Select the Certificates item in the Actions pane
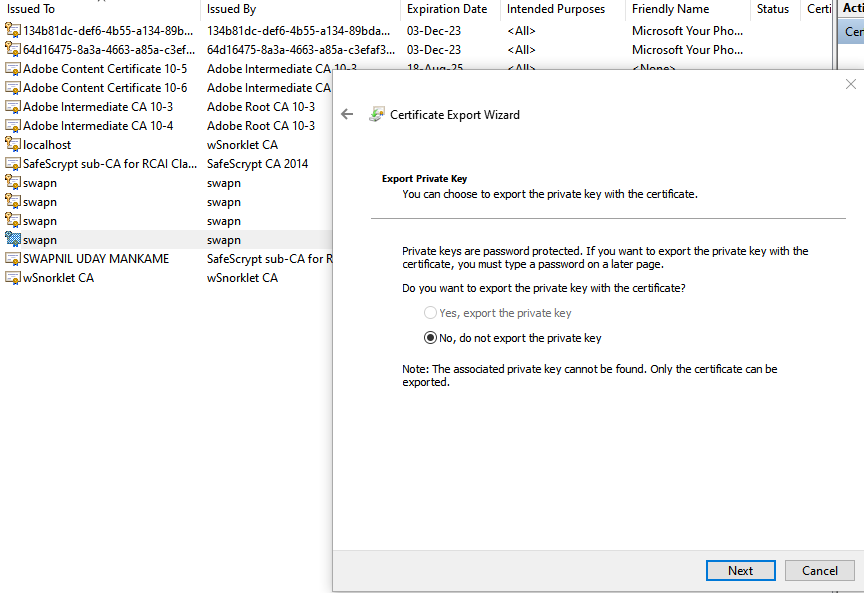 click(853, 30)
